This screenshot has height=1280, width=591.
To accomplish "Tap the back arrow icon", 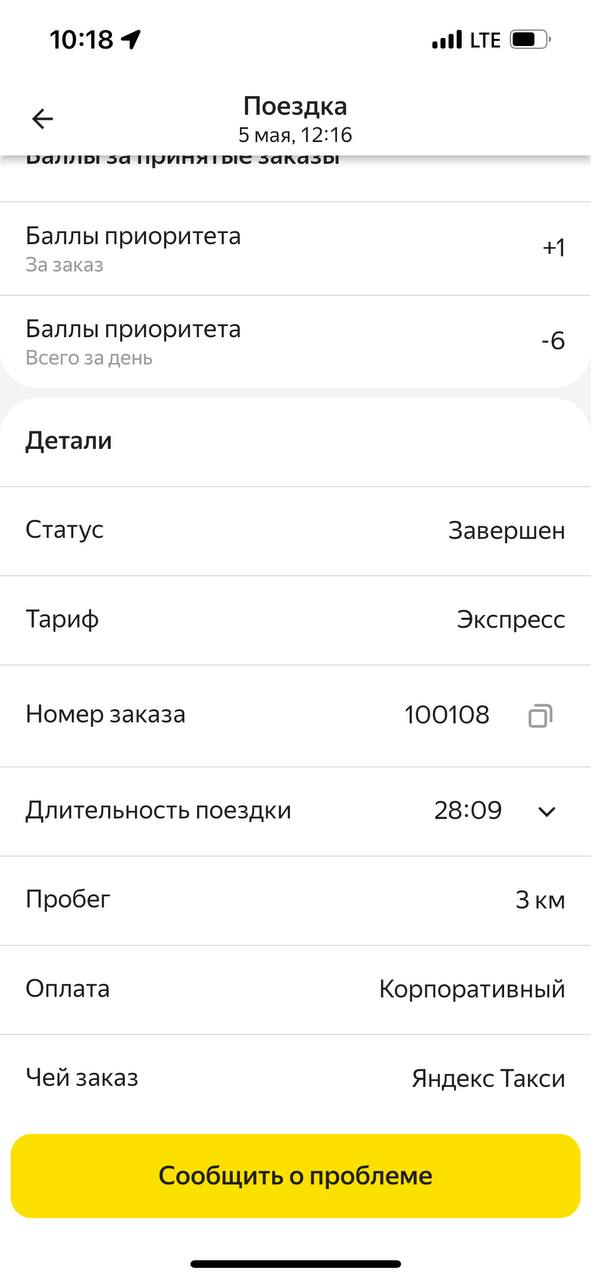I will tap(42, 119).
